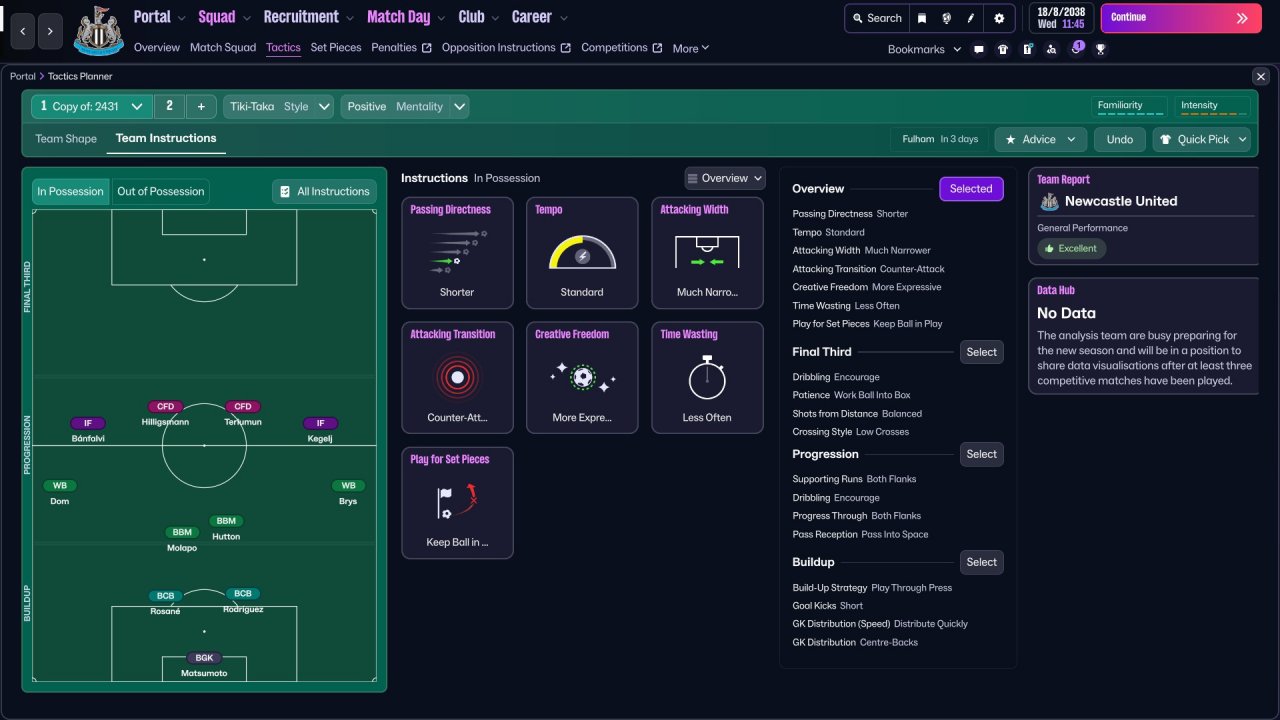Open the trophy shortcut icon
The width and height of the screenshot is (1280, 720).
pyautogui.click(x=1100, y=49)
